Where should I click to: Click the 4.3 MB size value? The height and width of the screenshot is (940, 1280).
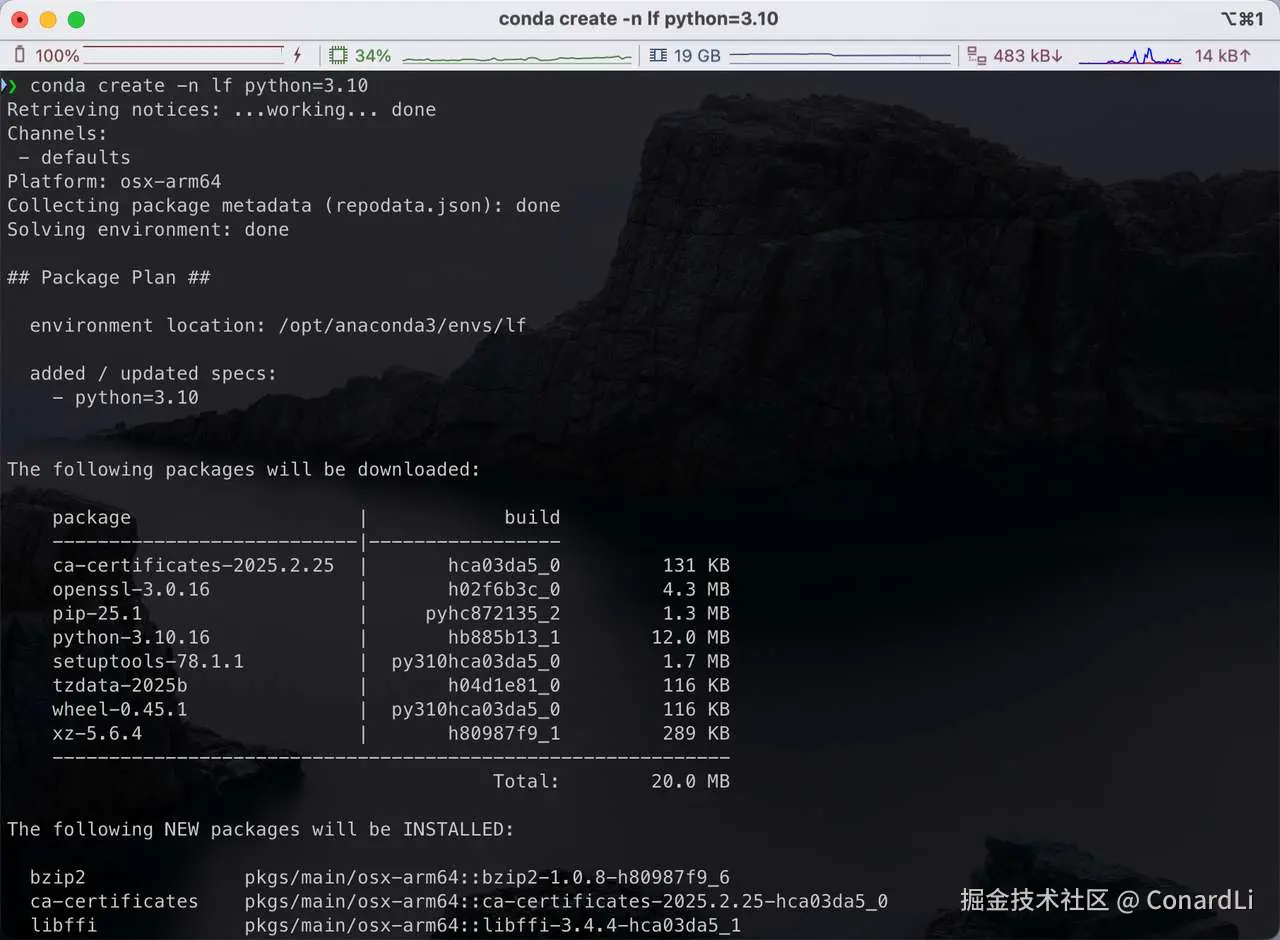pos(696,590)
